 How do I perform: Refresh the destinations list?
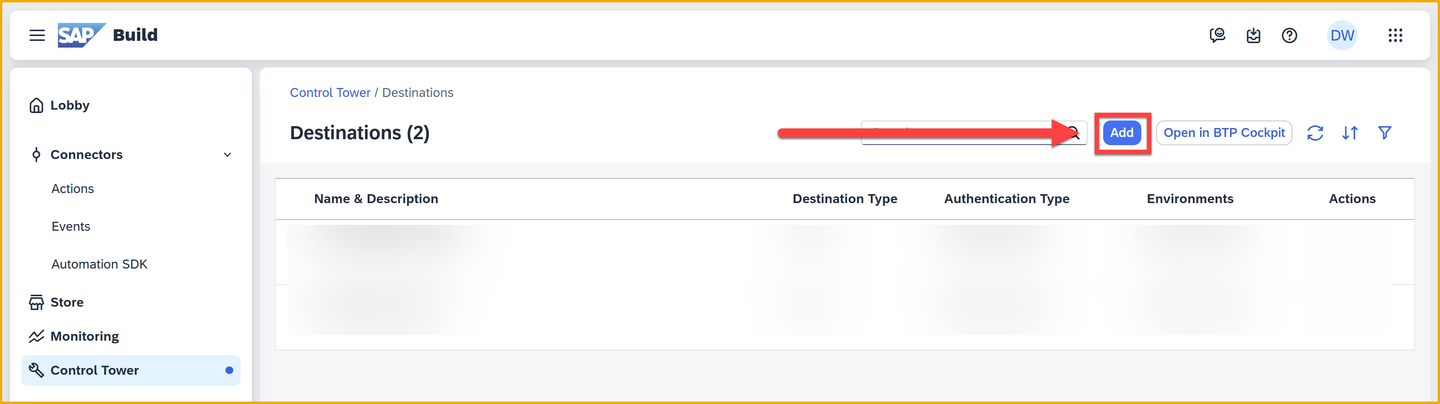1315,133
